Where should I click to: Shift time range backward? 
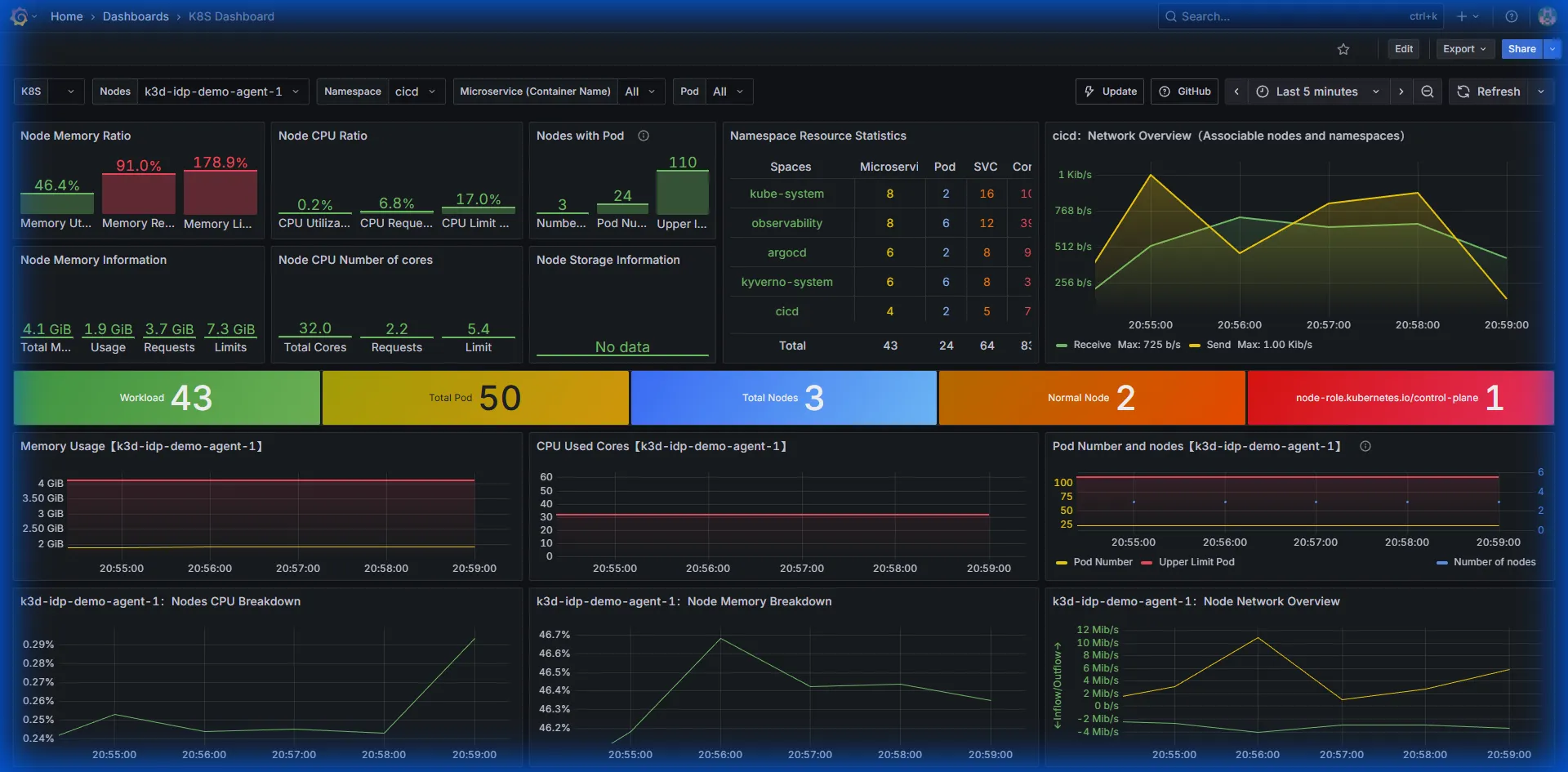(1236, 91)
